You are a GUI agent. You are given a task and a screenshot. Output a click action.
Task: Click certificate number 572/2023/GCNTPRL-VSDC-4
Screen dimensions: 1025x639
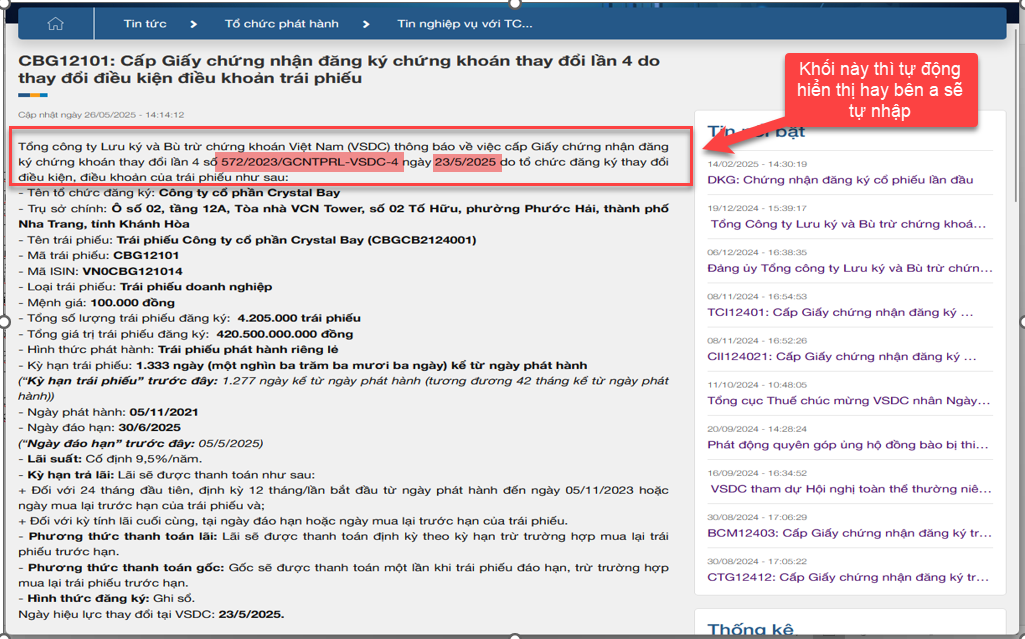[x=309, y=162]
